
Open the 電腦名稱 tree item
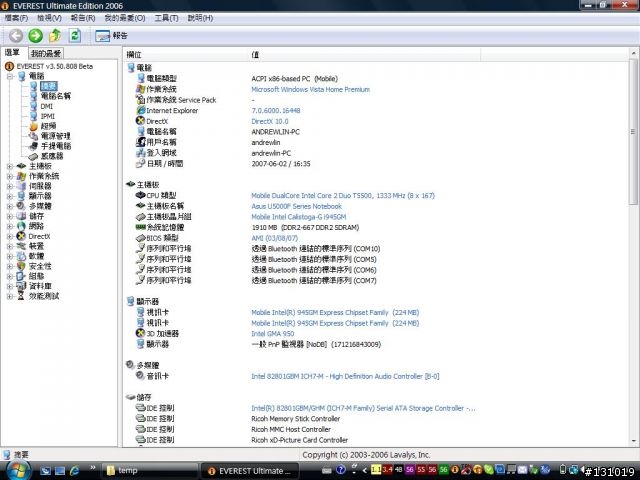tap(56, 96)
